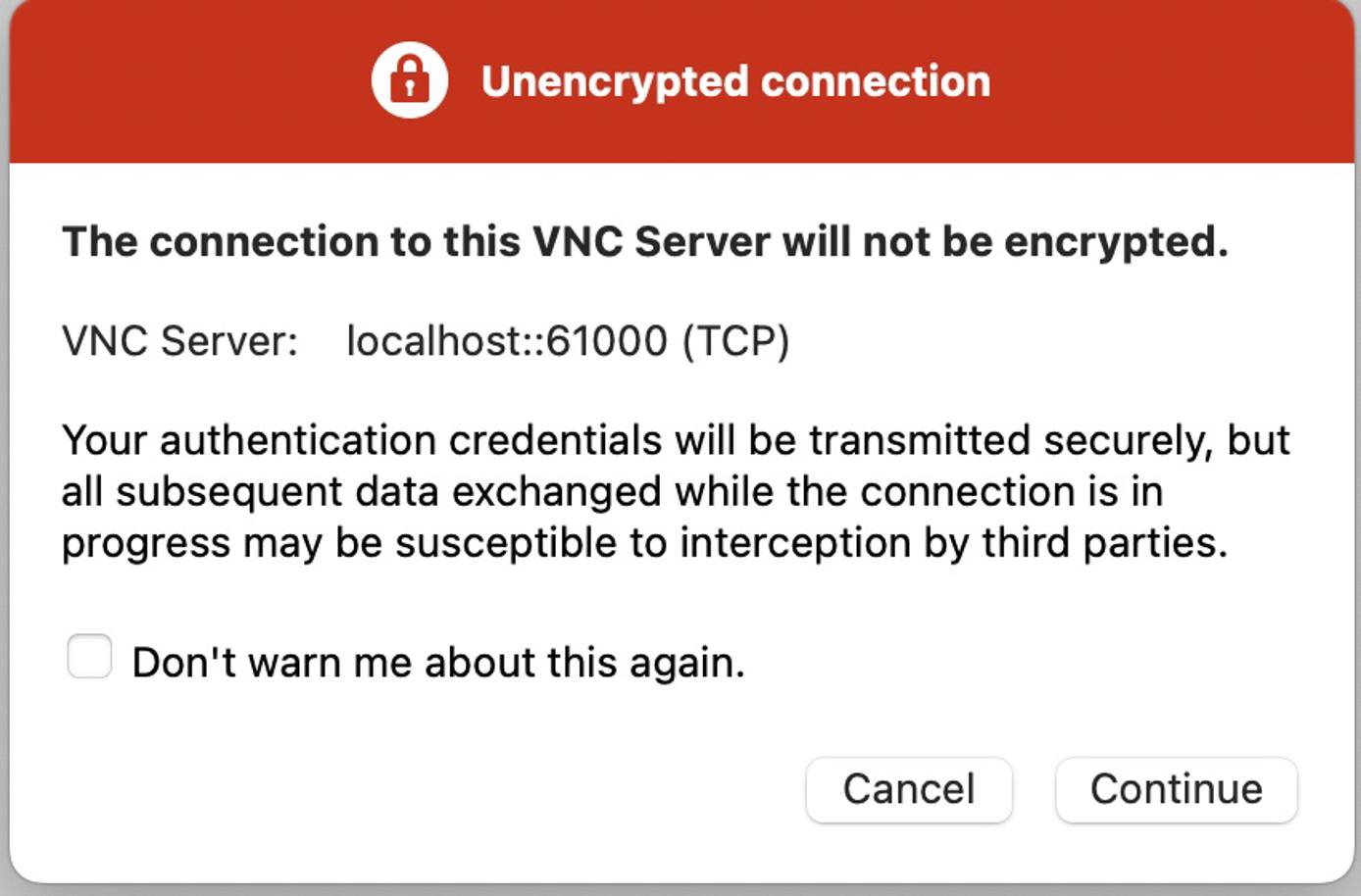Click the bold encryption warning sentence
The width and height of the screenshot is (1361, 896).
point(647,240)
